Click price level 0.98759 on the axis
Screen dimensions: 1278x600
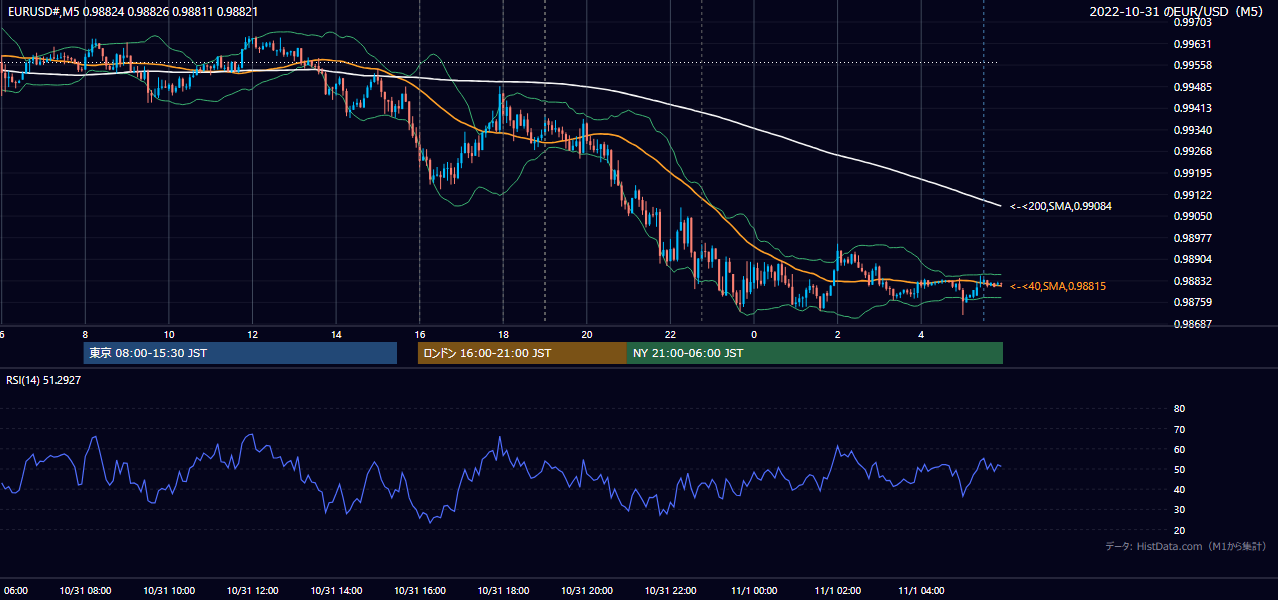pyautogui.click(x=1192, y=302)
